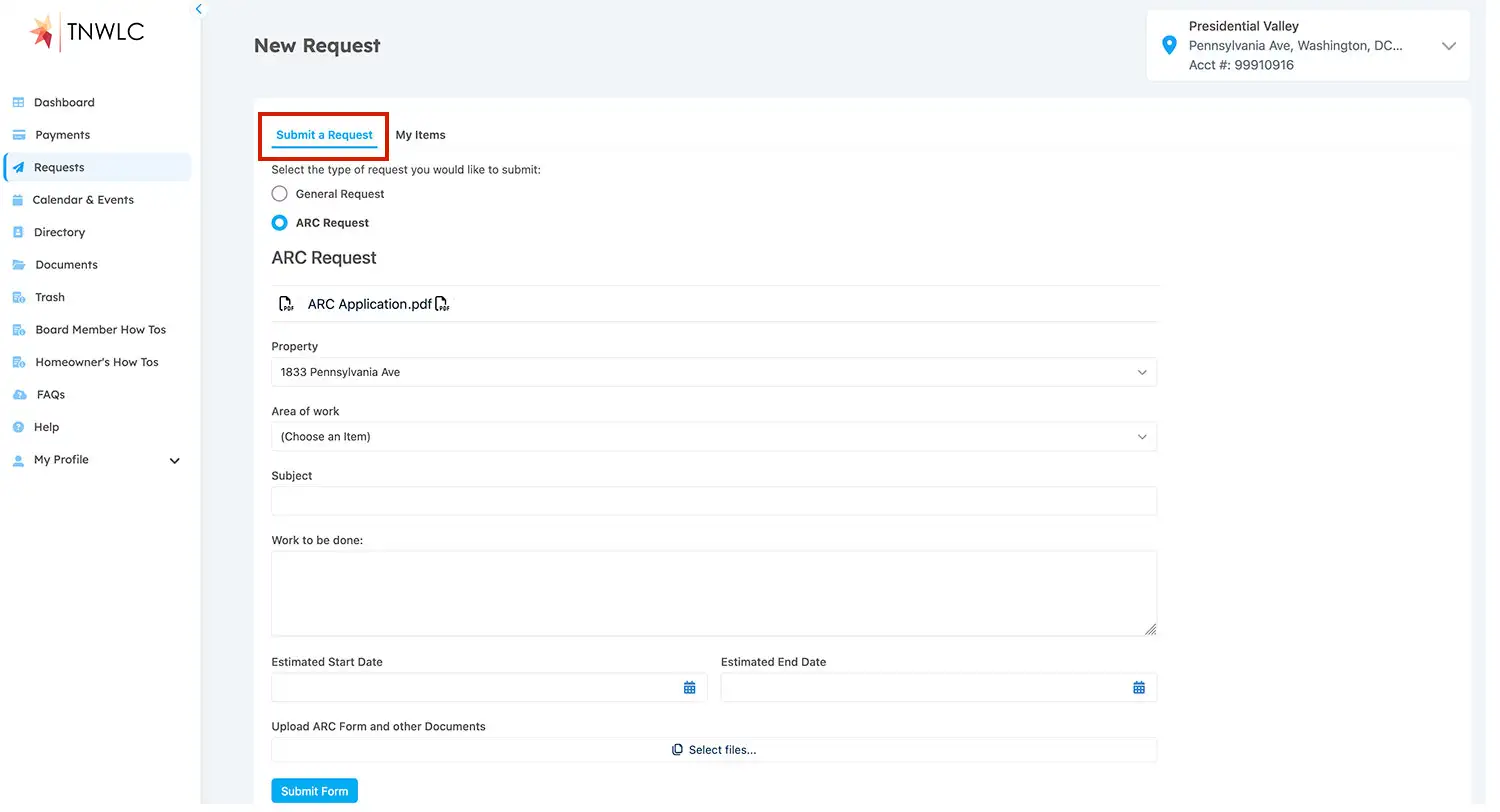Select the ARC Request radio button
The image size is (1500, 812).
[282, 224]
